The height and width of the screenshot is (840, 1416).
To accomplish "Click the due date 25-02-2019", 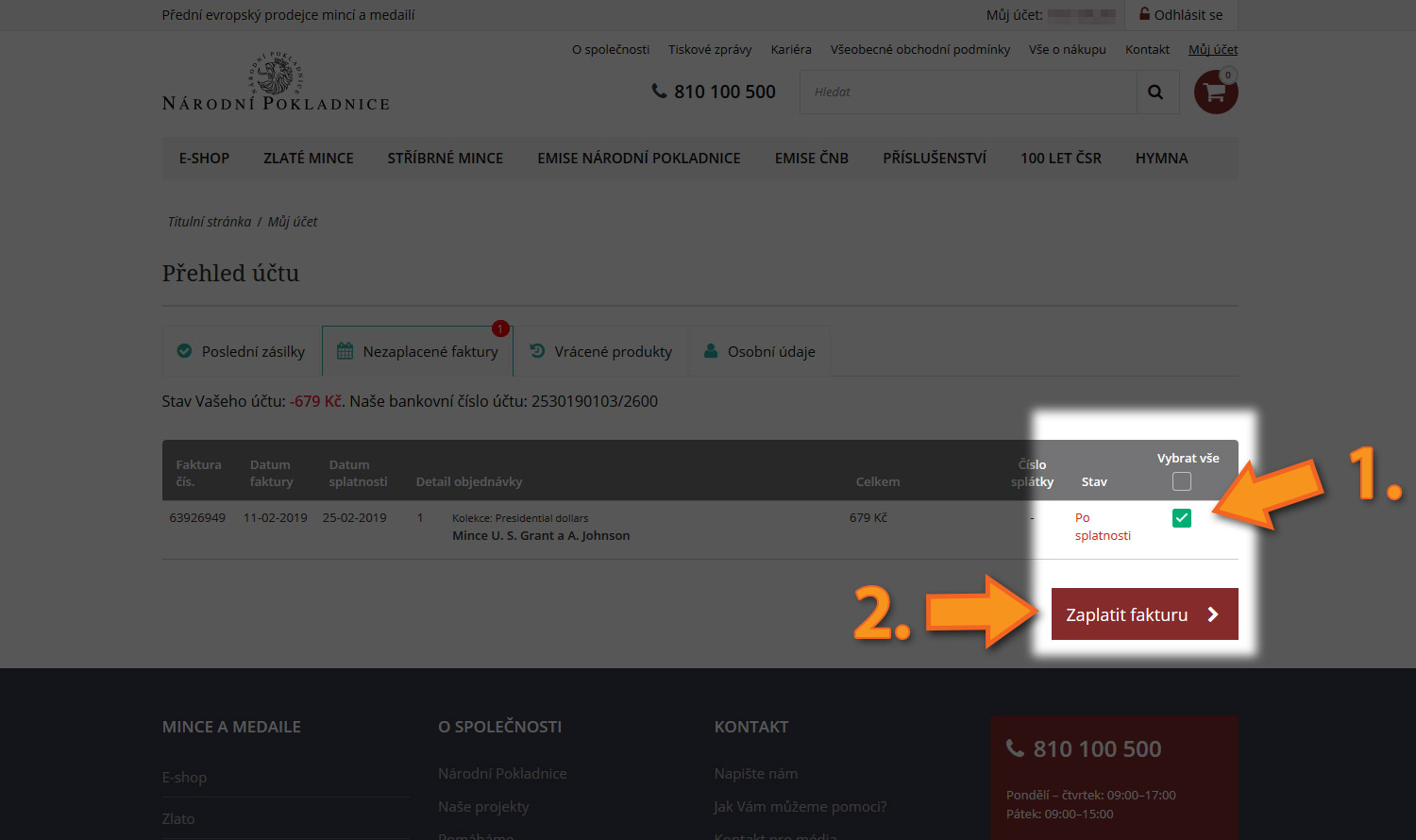I will 355,518.
